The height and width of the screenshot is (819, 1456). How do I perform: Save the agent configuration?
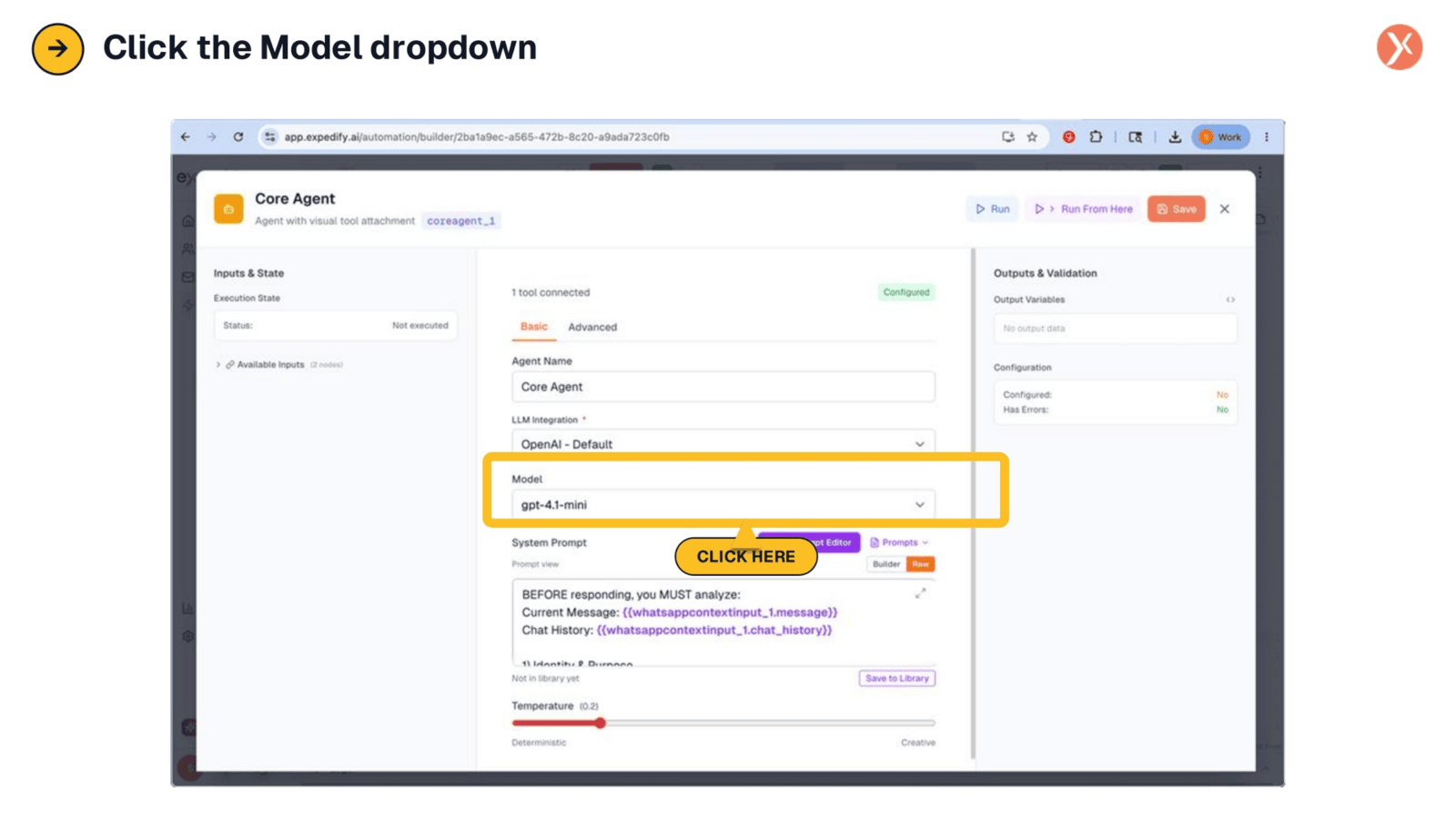coord(1177,208)
